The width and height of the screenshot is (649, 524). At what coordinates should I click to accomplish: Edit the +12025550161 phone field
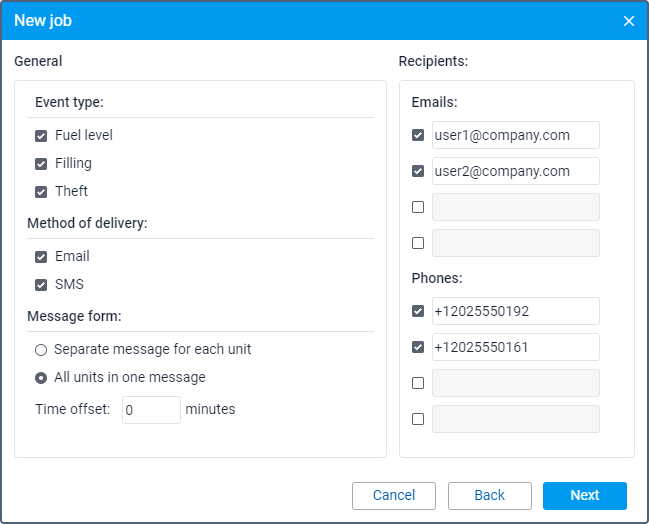coord(515,347)
